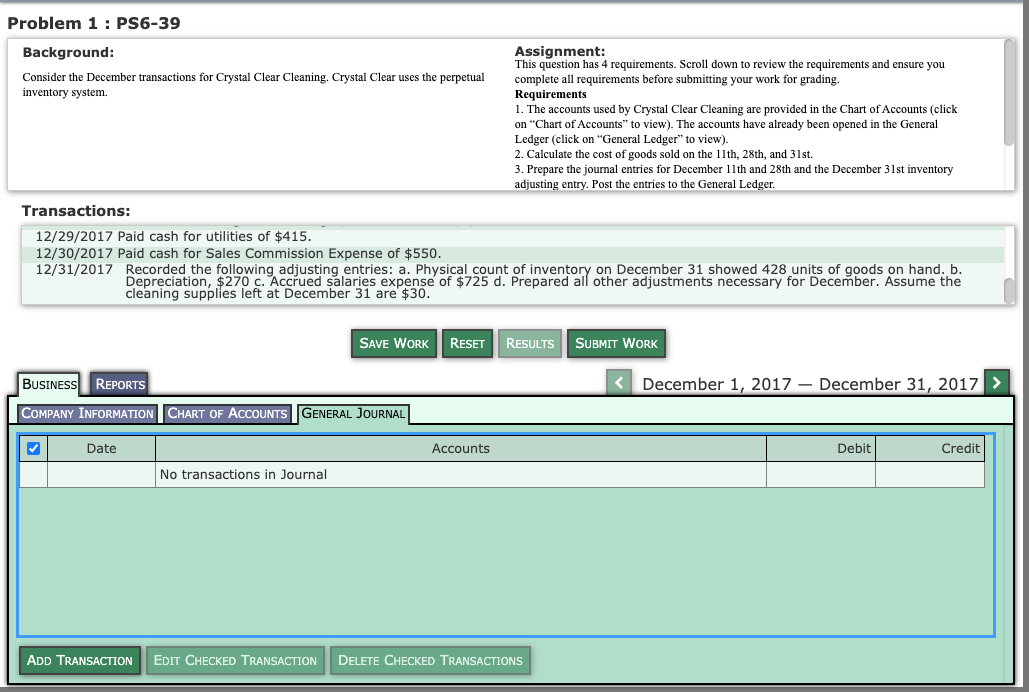Viewport: 1029px width, 692px height.
Task: Switch to Reports tab
Action: click(x=119, y=384)
